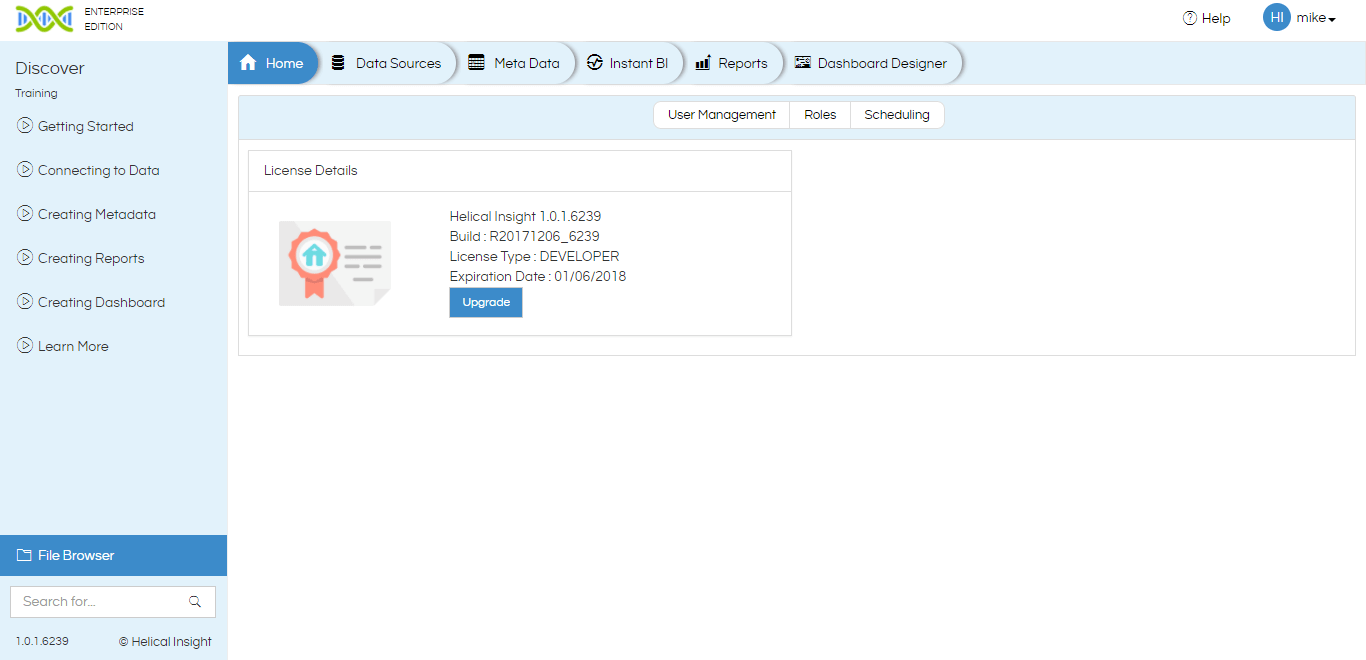
Task: Open the Dashboard Designer tab
Action: 872,63
